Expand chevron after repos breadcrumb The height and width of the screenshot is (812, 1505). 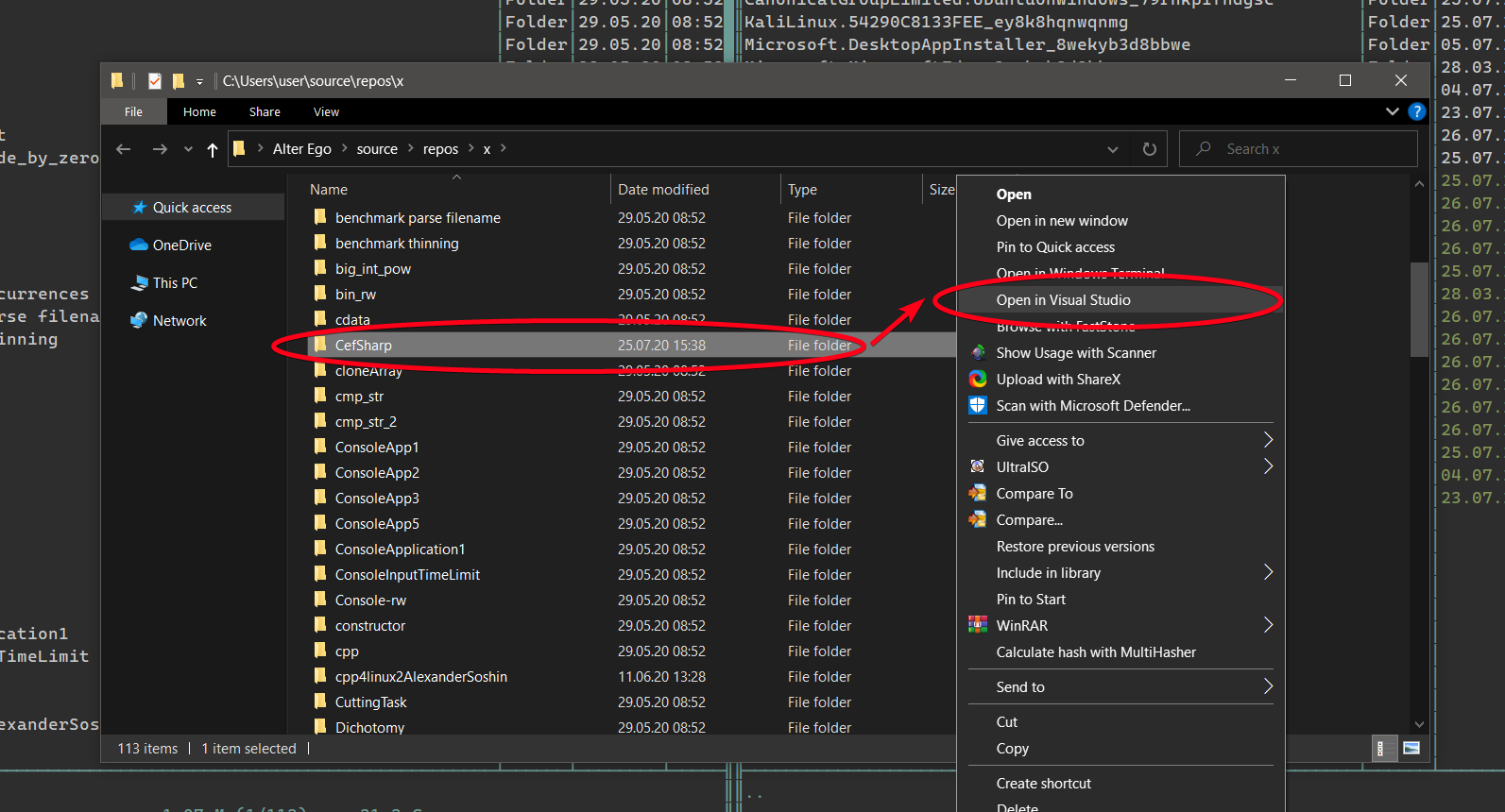(x=470, y=148)
